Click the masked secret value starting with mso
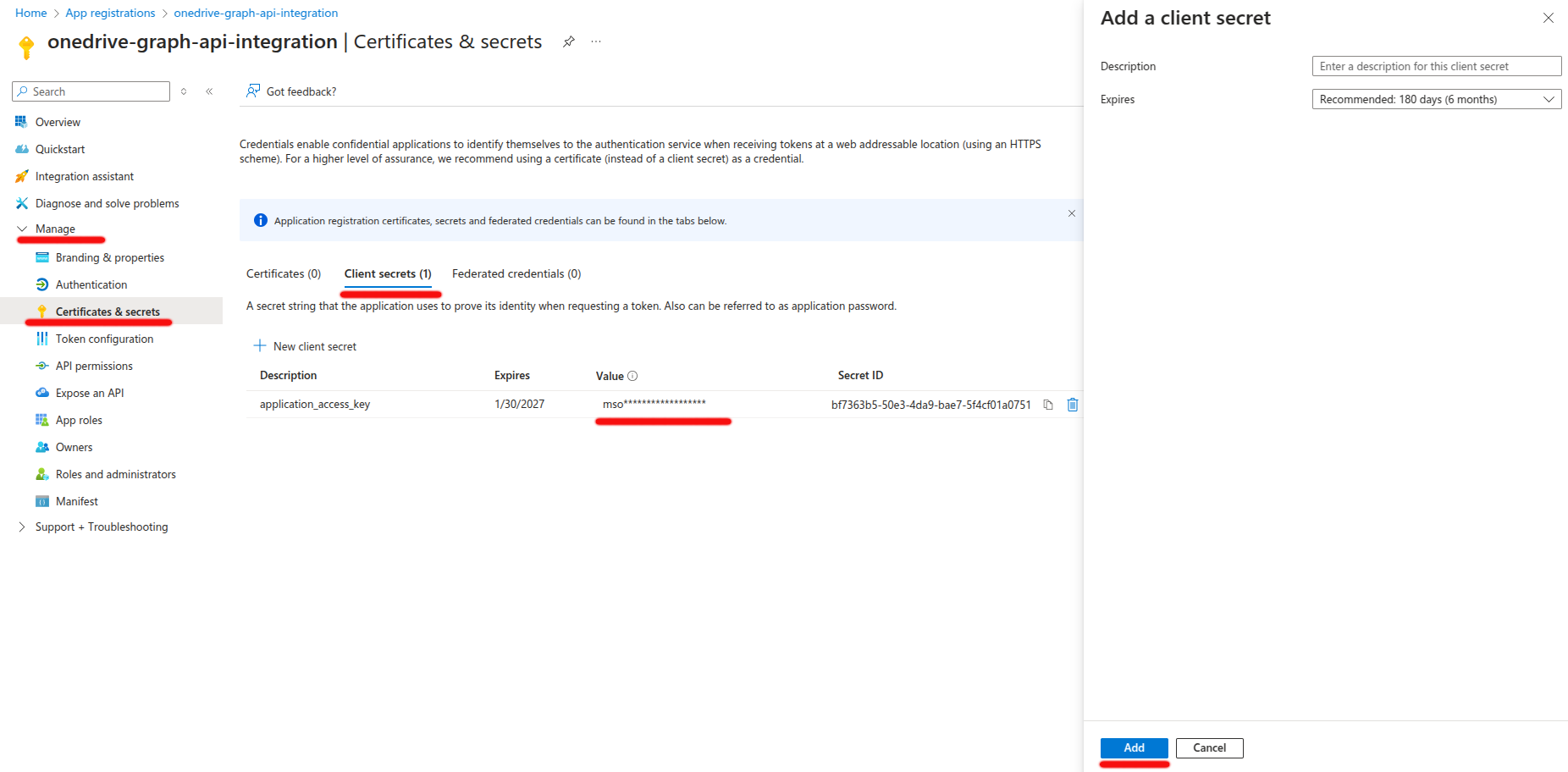This screenshot has width=1568, height=772. 654,404
